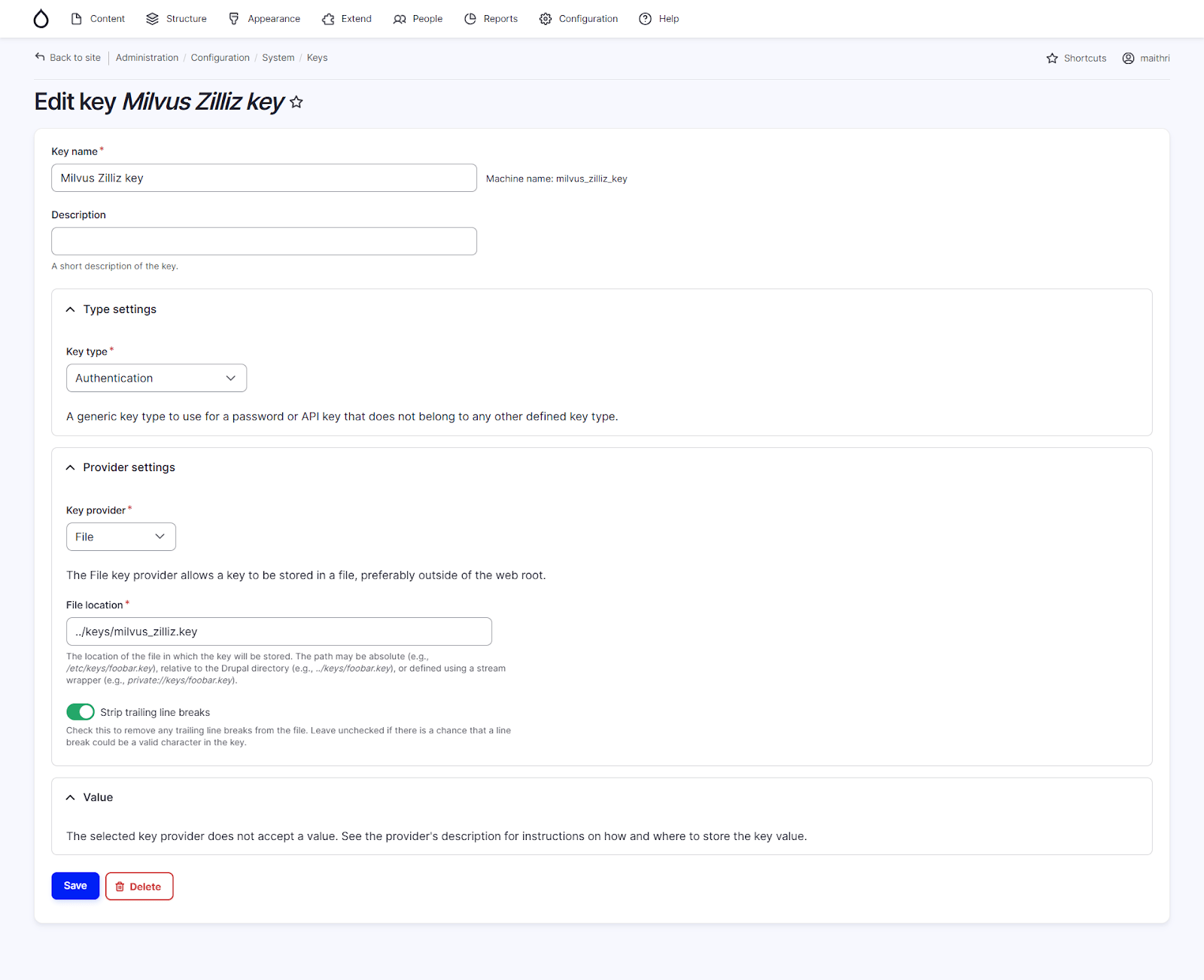Add page to shortcuts via title star
This screenshot has height=980, width=1204.
296,102
